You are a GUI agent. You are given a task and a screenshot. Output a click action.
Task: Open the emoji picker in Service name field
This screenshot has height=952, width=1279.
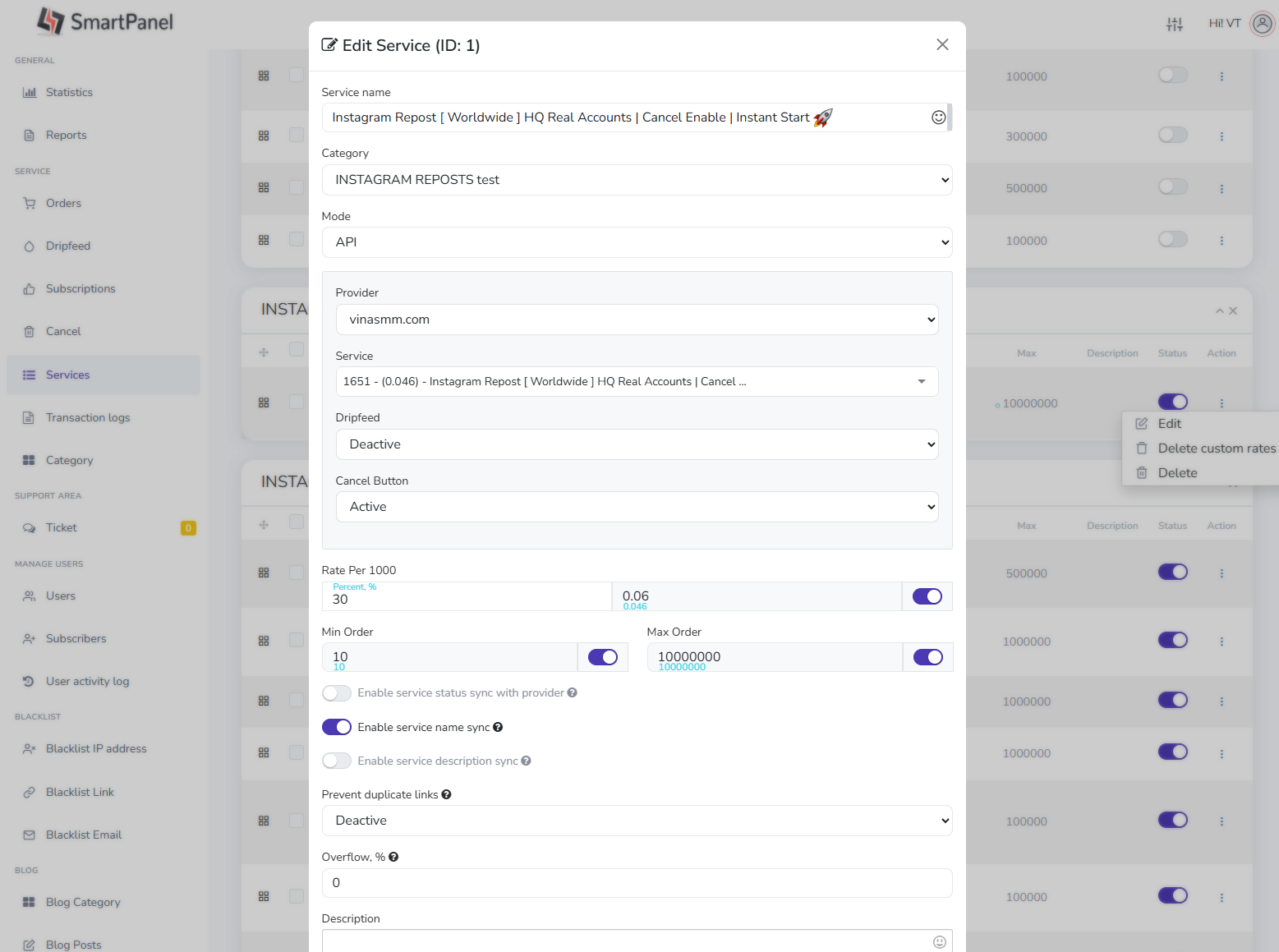click(938, 117)
